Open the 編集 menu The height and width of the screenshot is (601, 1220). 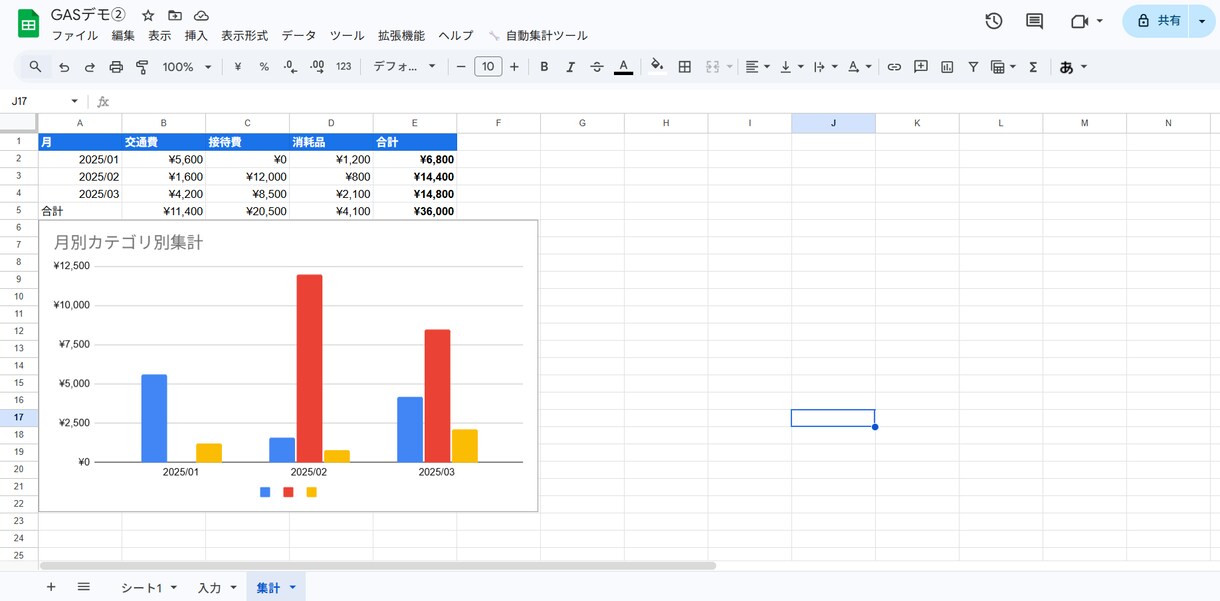click(123, 36)
